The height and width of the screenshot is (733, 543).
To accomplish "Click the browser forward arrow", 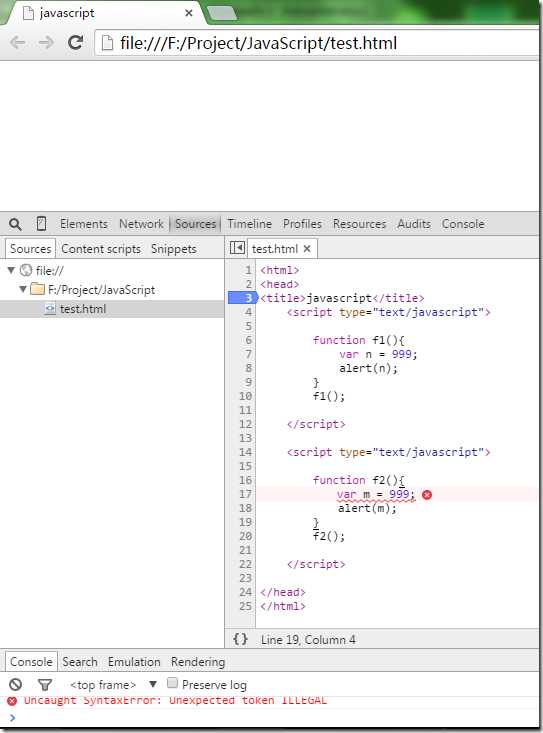I will (x=46, y=43).
